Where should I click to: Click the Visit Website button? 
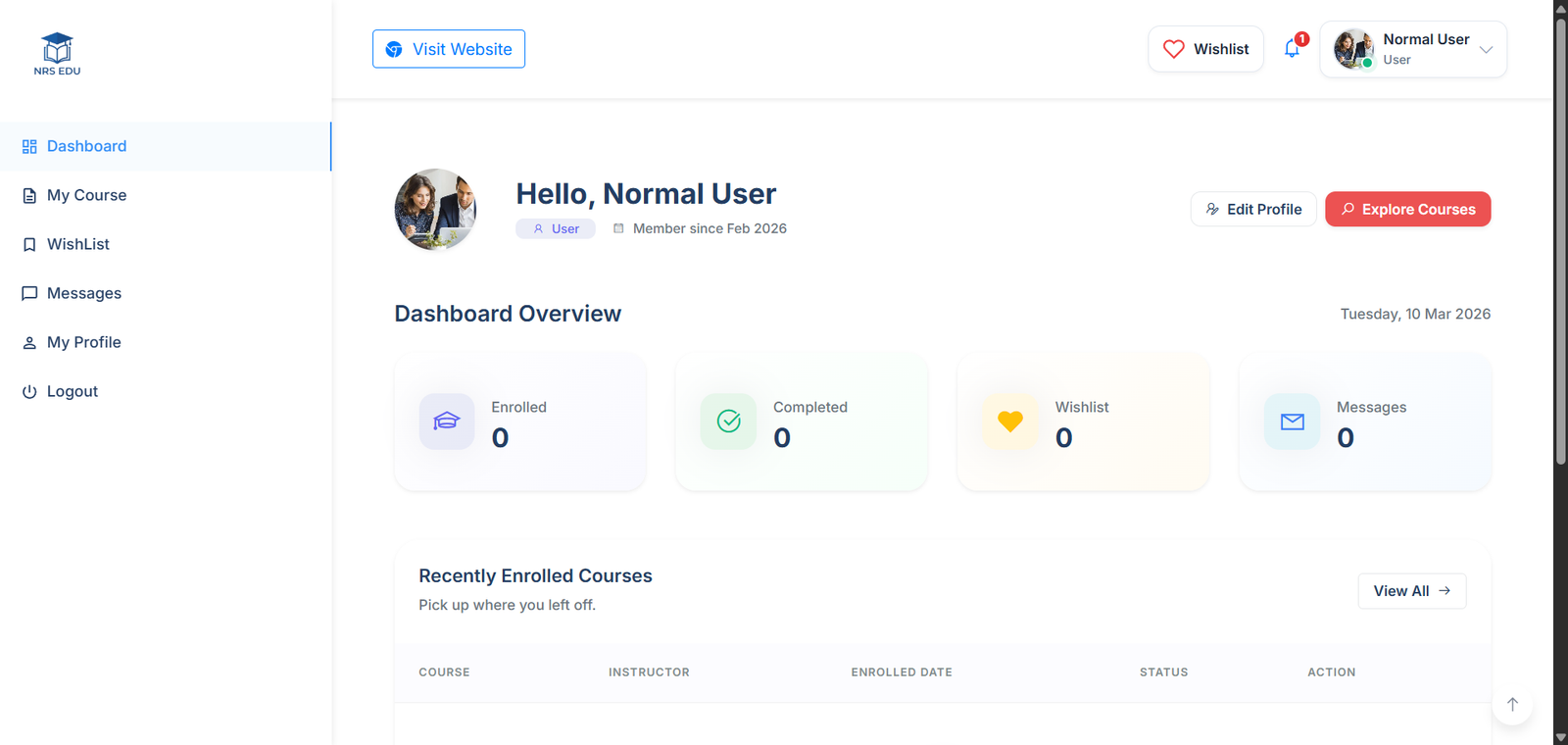[449, 49]
